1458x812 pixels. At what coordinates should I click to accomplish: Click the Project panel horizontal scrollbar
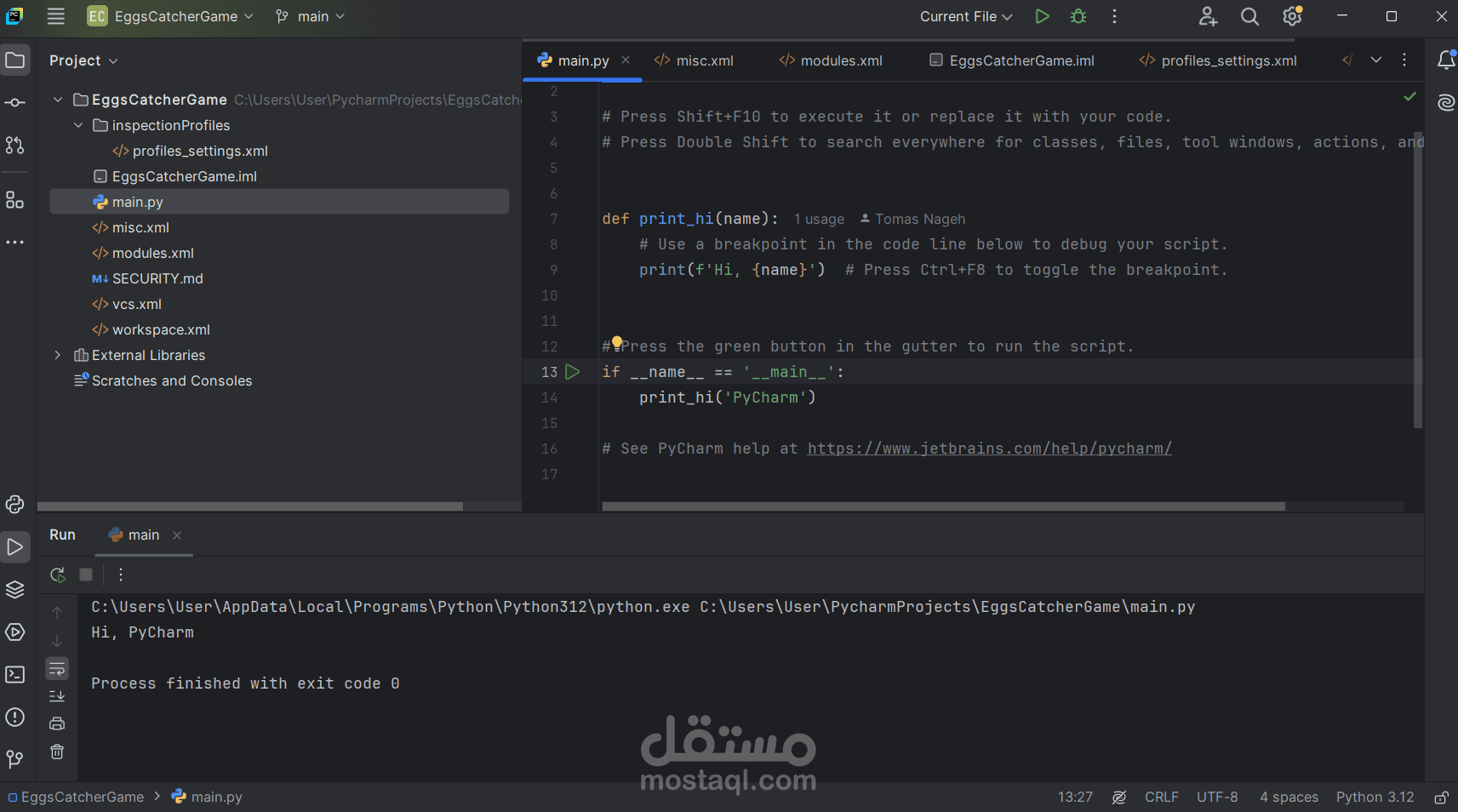250,506
